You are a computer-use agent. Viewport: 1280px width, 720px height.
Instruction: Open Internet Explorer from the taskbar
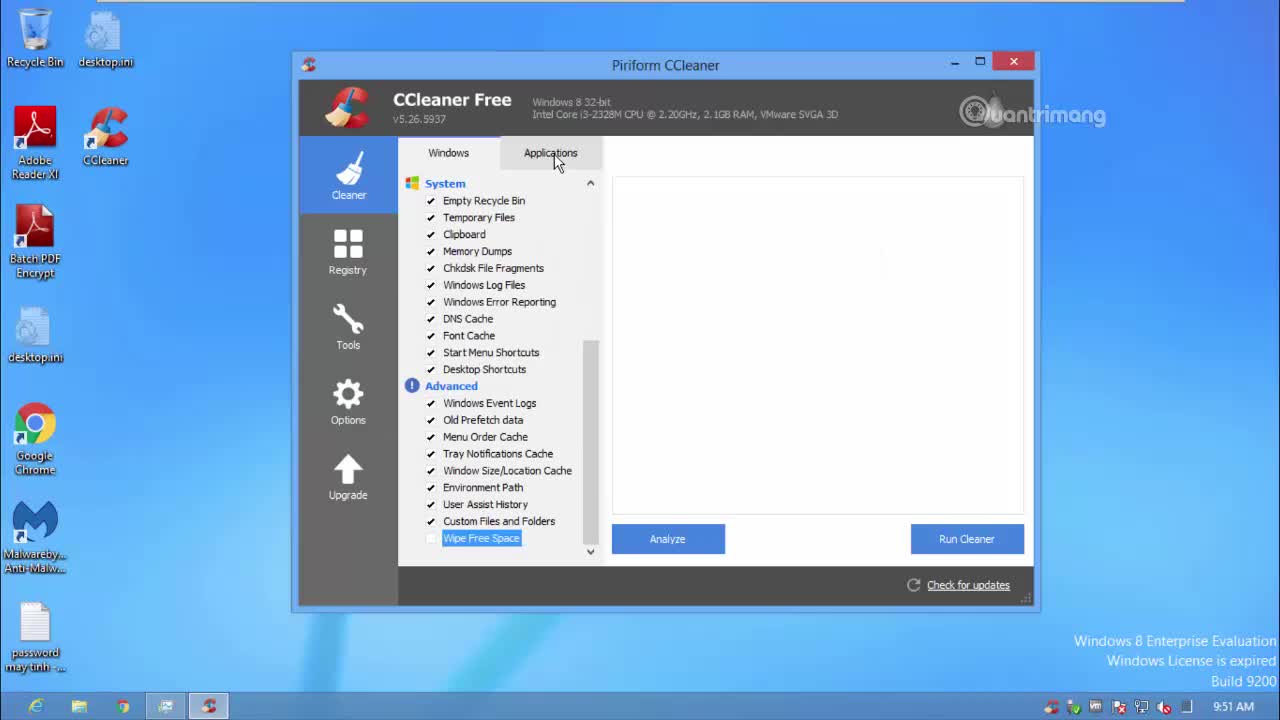(36, 706)
